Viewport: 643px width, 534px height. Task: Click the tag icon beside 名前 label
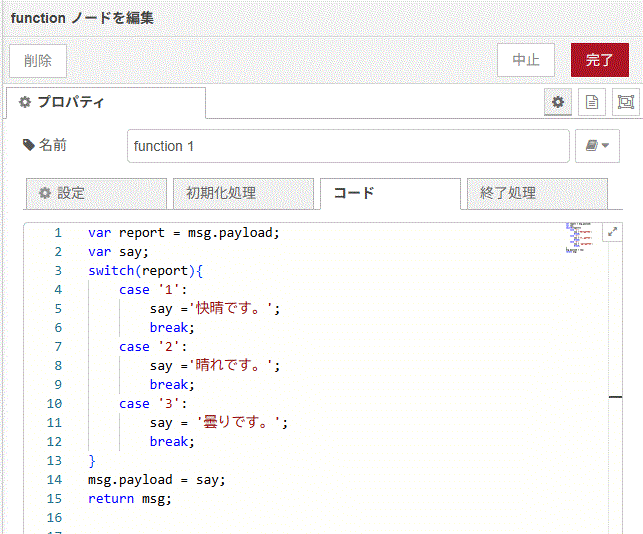click(28, 146)
